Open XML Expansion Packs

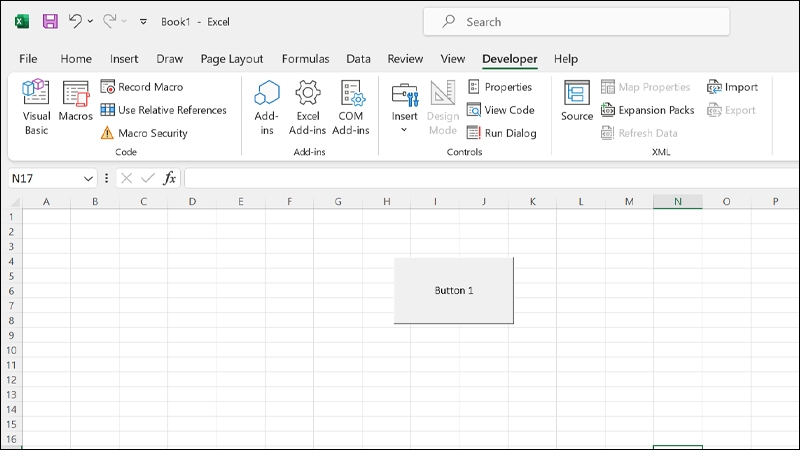647,110
